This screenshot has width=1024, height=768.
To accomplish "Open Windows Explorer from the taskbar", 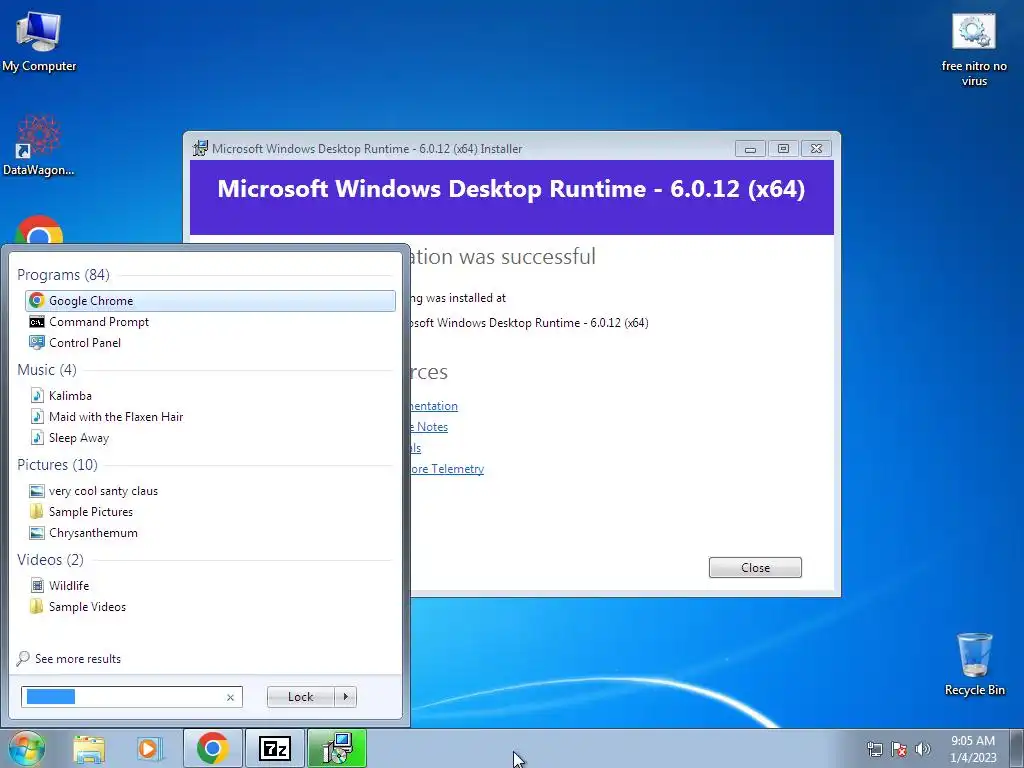I will pyautogui.click(x=89, y=749).
